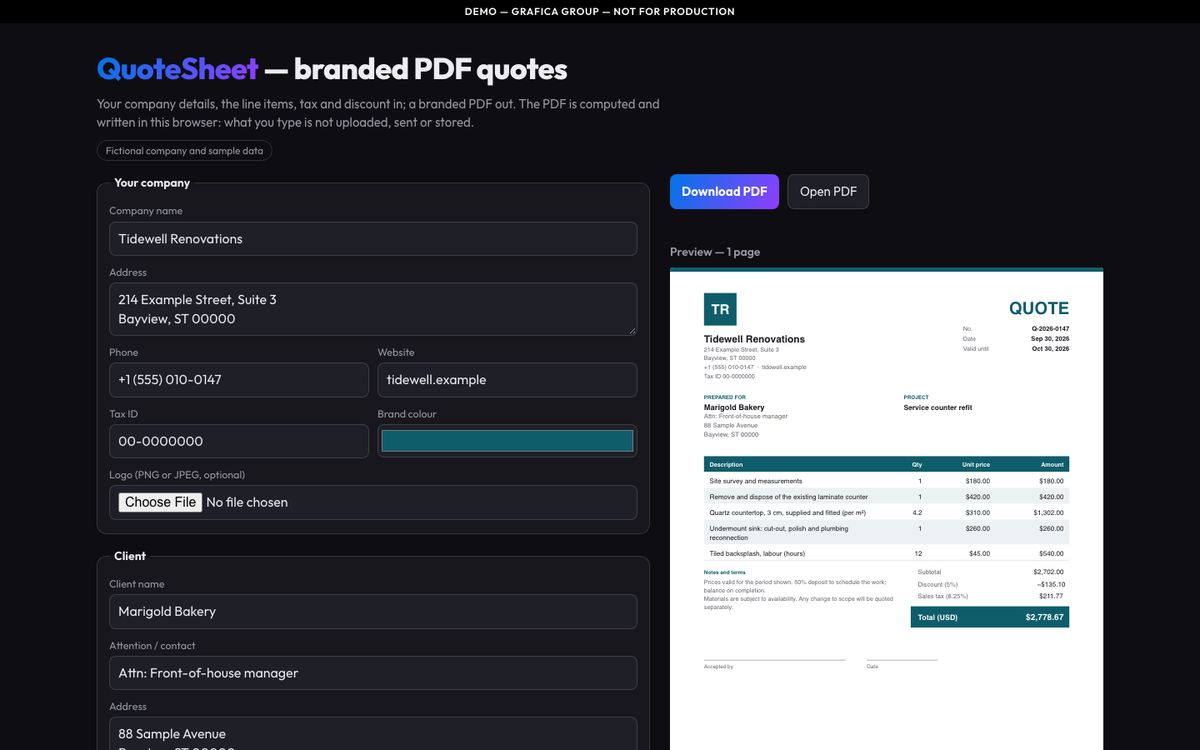Click the "Notes and terms" heading
The height and width of the screenshot is (750, 1200).
click(x=725, y=573)
